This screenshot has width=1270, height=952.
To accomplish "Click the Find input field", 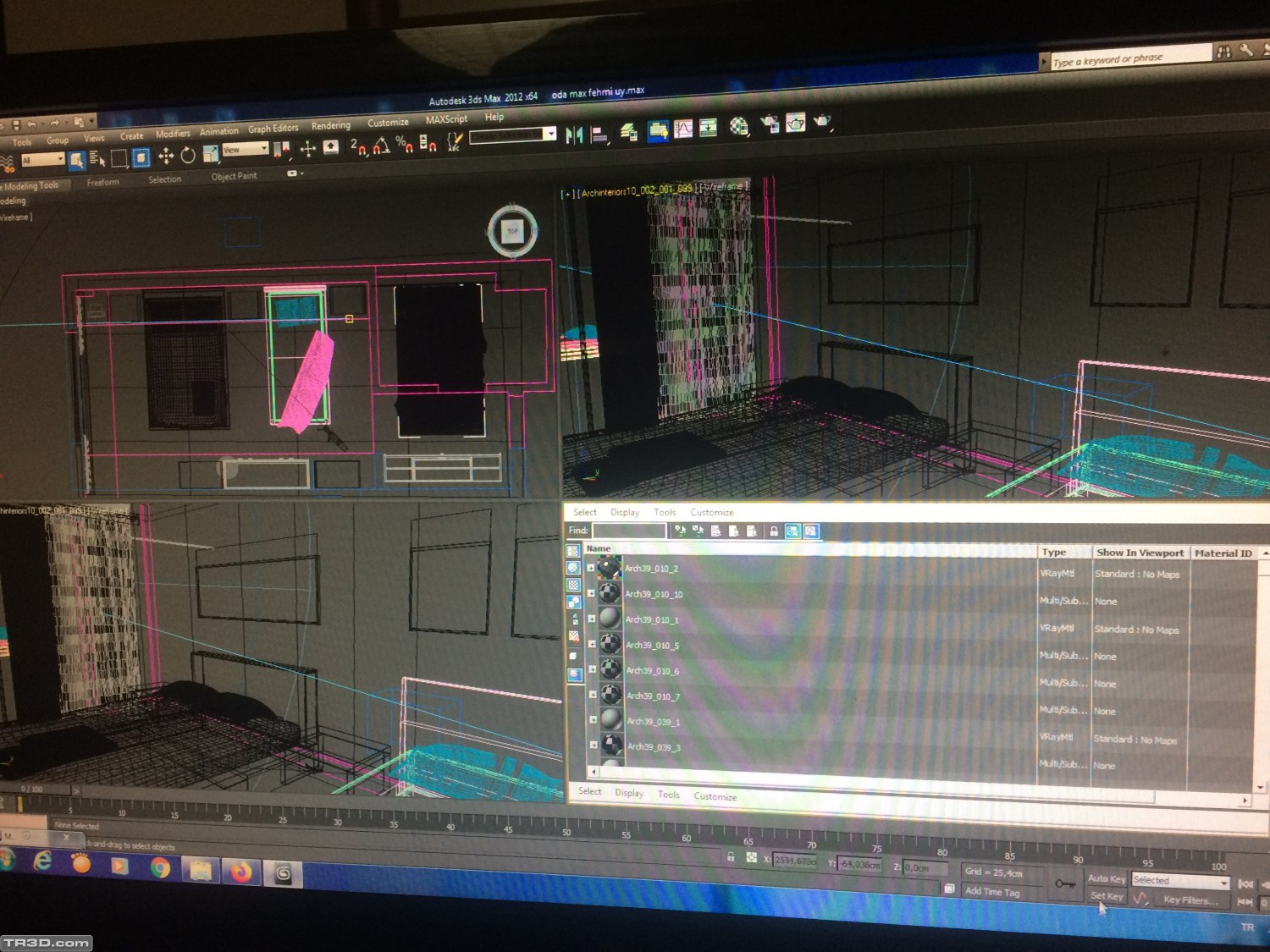I will click(628, 531).
